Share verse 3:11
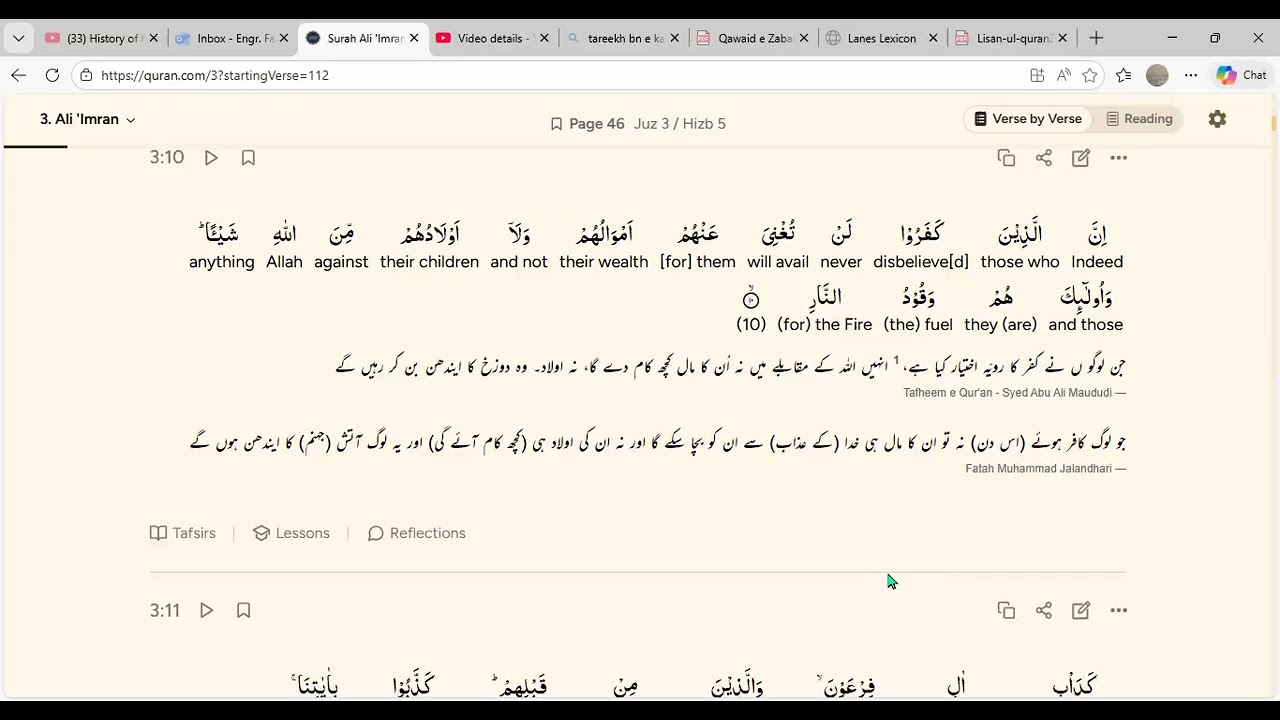1280x720 pixels. point(1044,610)
